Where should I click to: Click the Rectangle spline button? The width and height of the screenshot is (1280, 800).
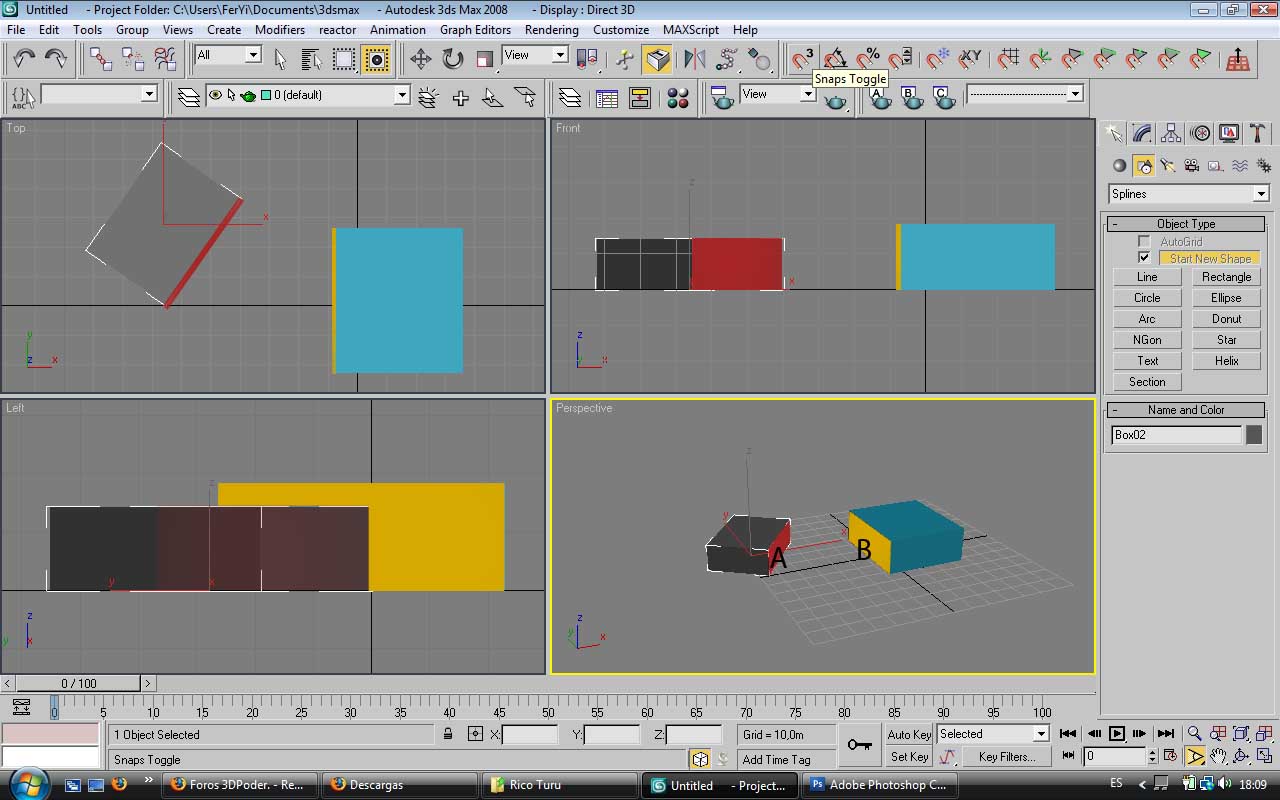(x=1227, y=277)
